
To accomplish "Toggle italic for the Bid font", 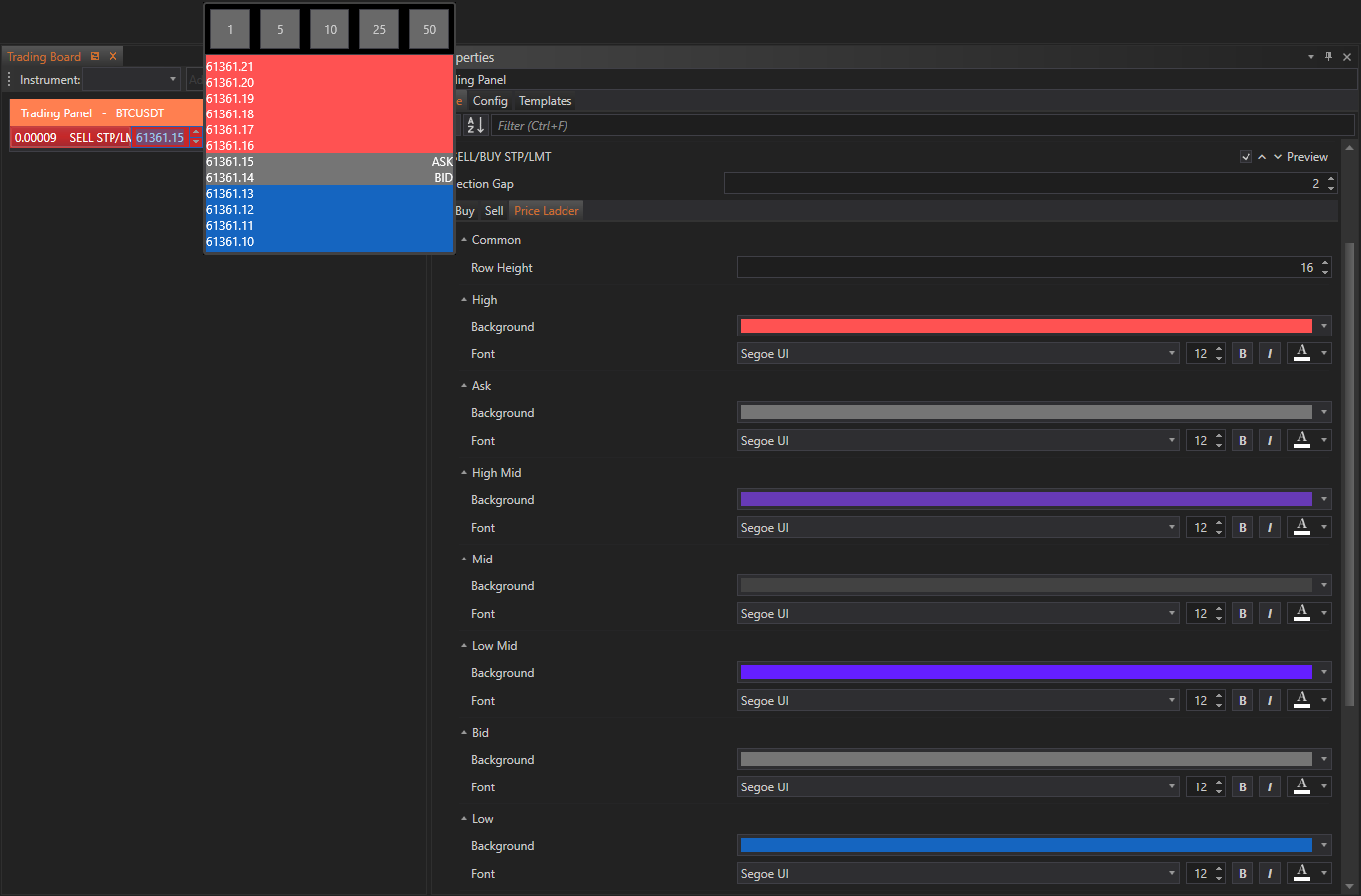I will pyautogui.click(x=1269, y=787).
